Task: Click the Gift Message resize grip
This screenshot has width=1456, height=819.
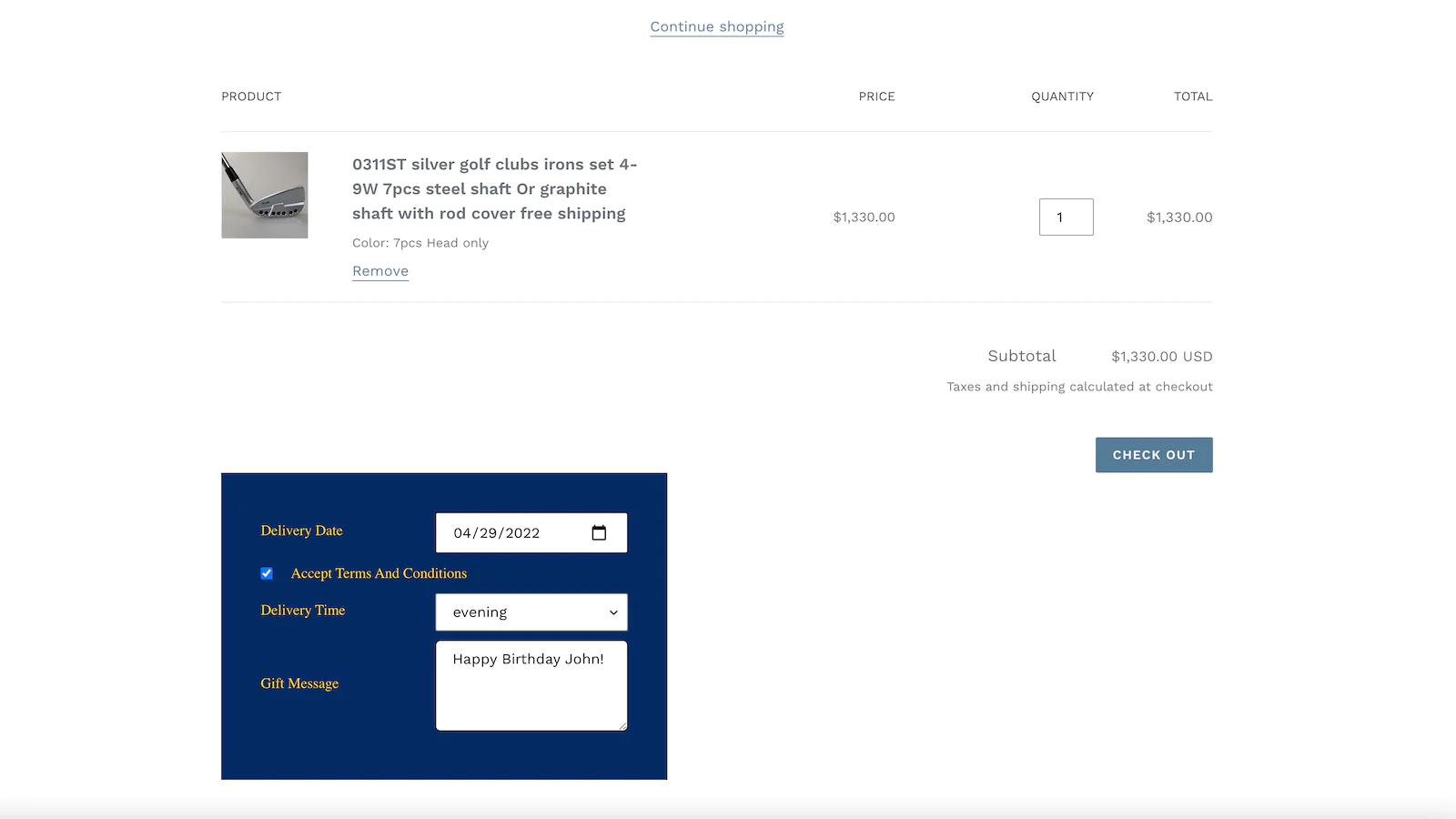Action: [x=623, y=726]
